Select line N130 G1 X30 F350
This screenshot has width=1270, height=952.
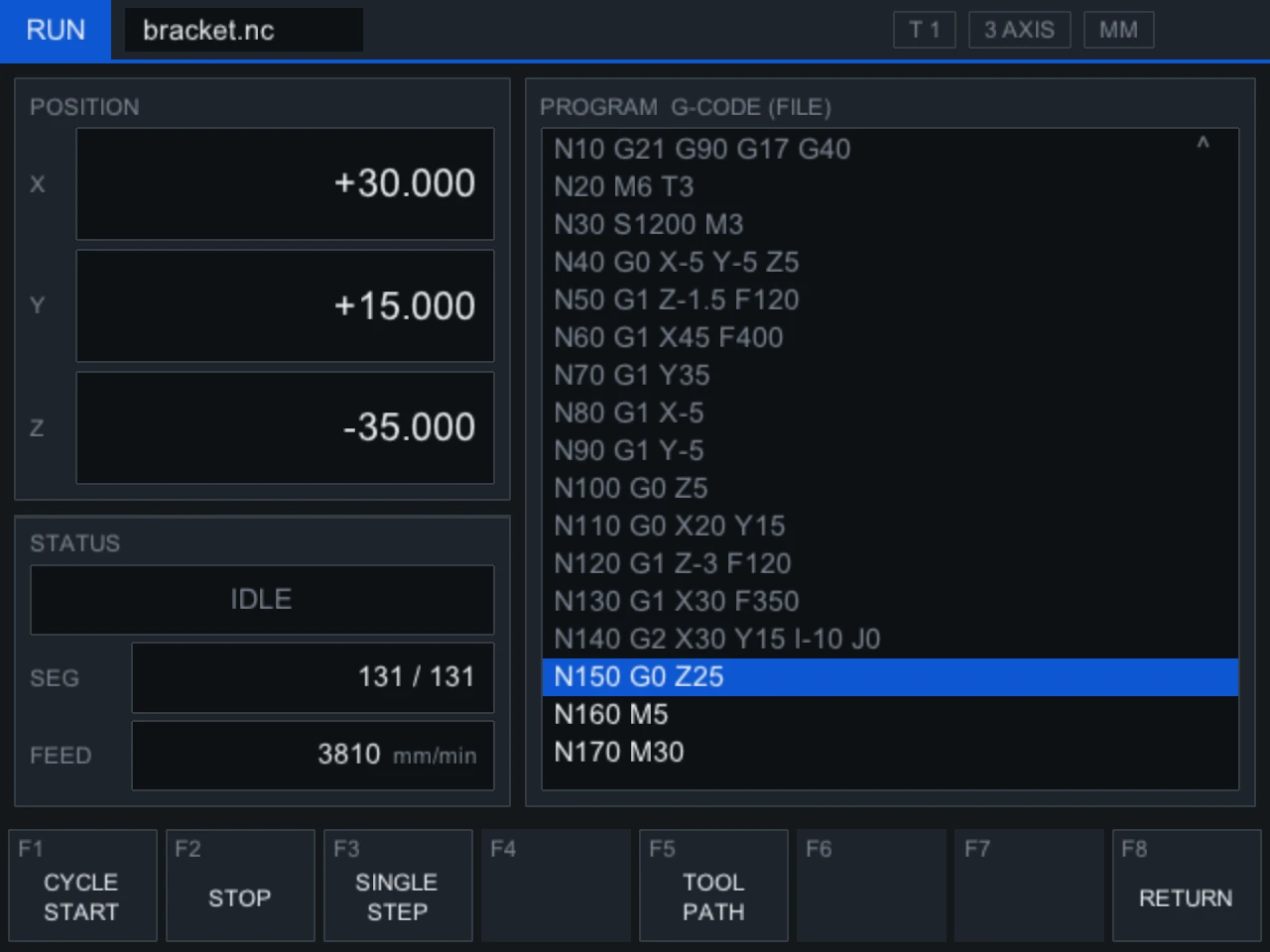coord(890,601)
